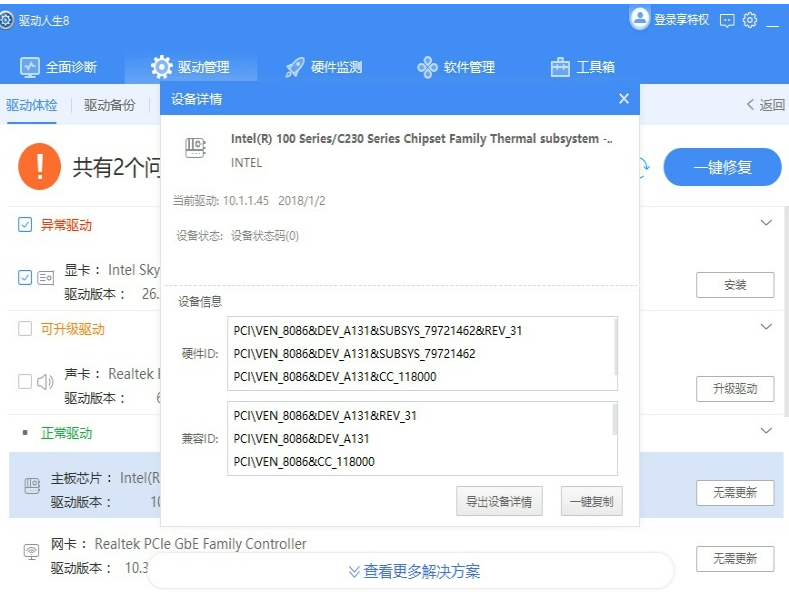Click the 软件管理 flower icon
The image size is (789, 602).
(427, 67)
